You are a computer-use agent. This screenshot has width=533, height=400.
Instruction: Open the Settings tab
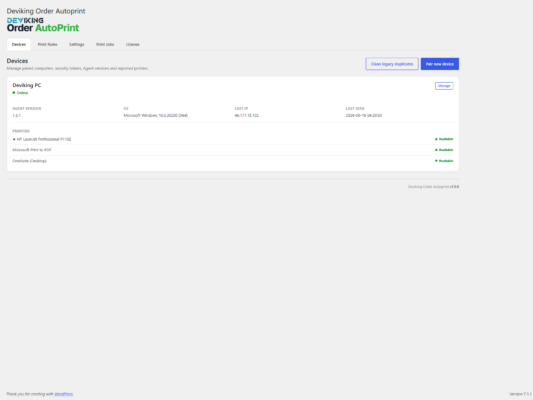tap(76, 45)
